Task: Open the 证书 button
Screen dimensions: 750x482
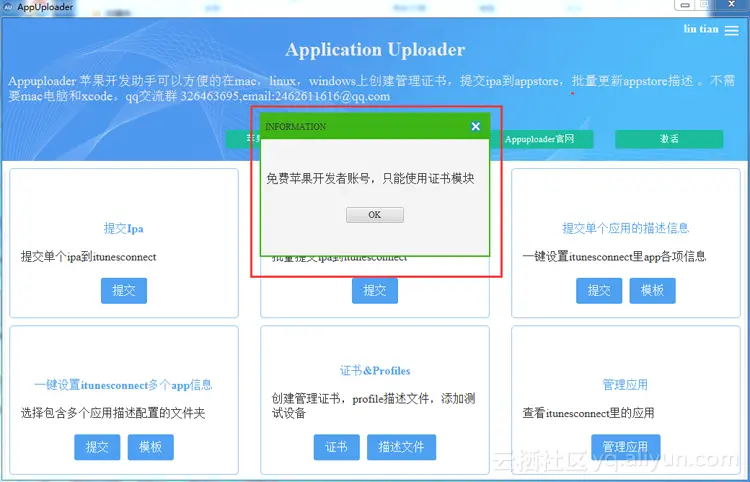Action: 336,447
